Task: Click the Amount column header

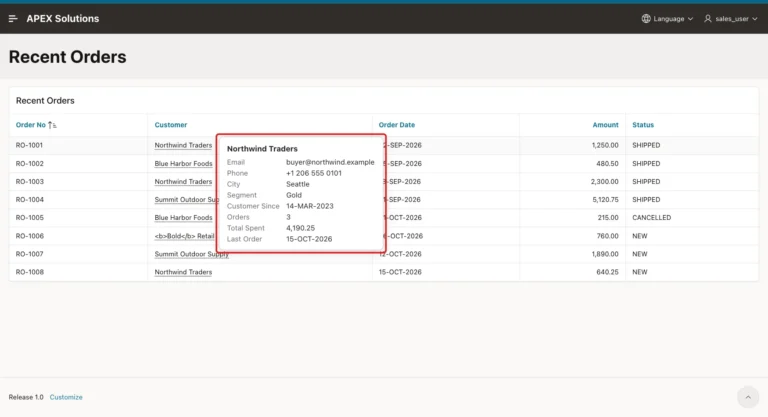Action: 605,125
